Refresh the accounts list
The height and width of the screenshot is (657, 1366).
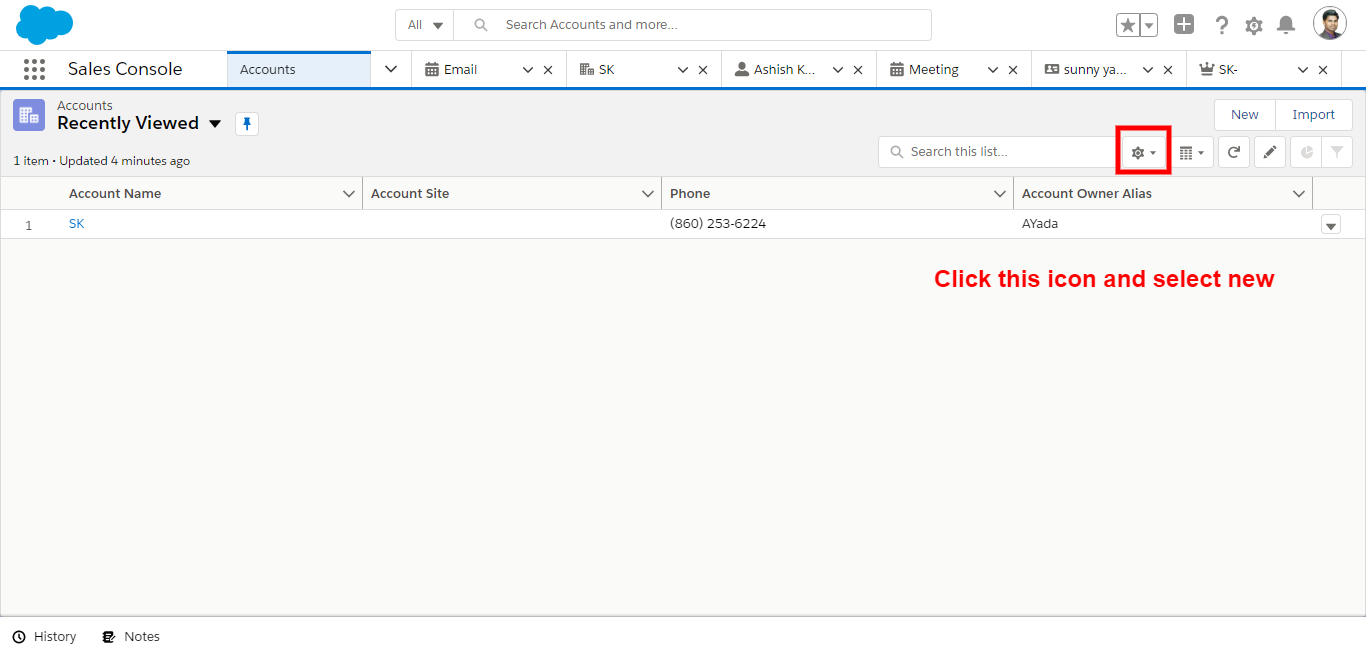tap(1234, 152)
